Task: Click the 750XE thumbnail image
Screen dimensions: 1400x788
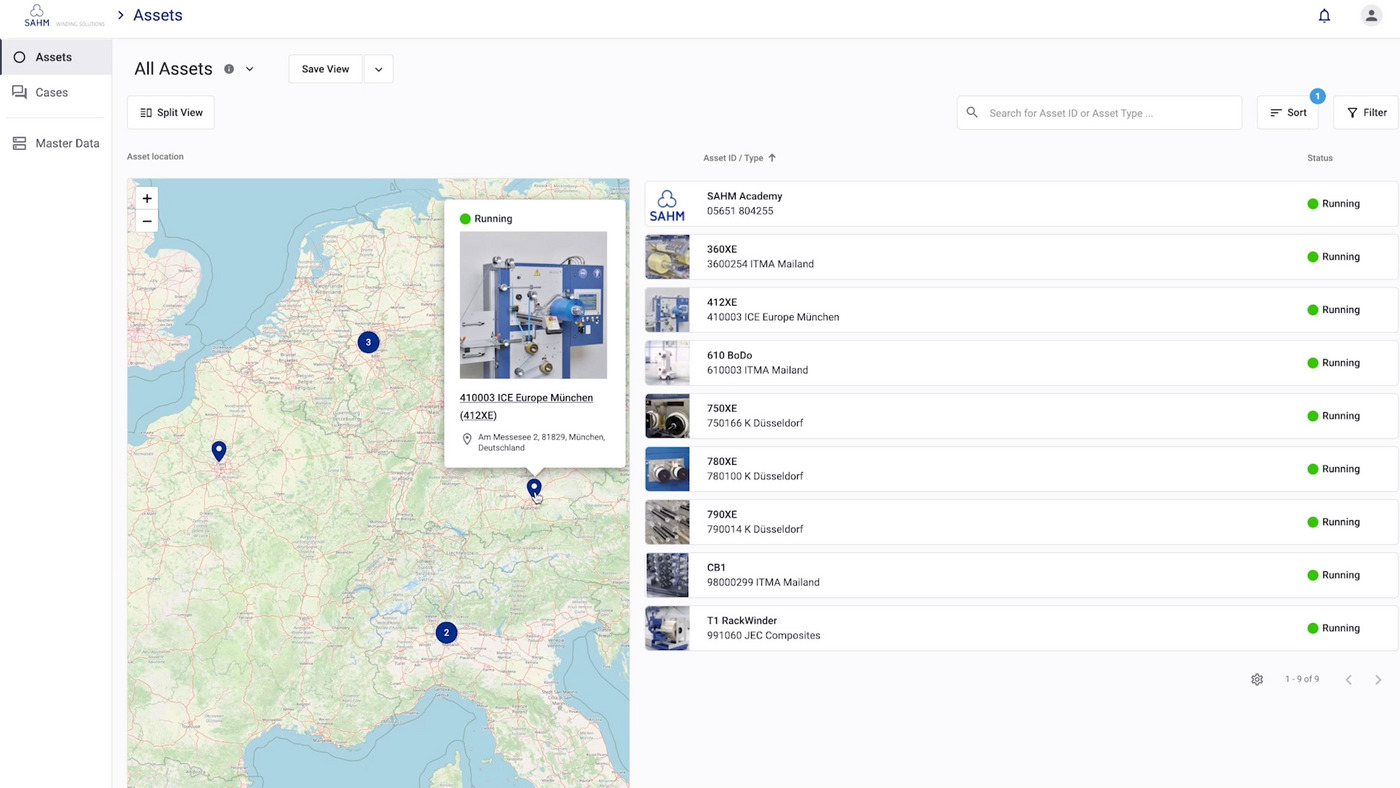Action: (x=667, y=416)
